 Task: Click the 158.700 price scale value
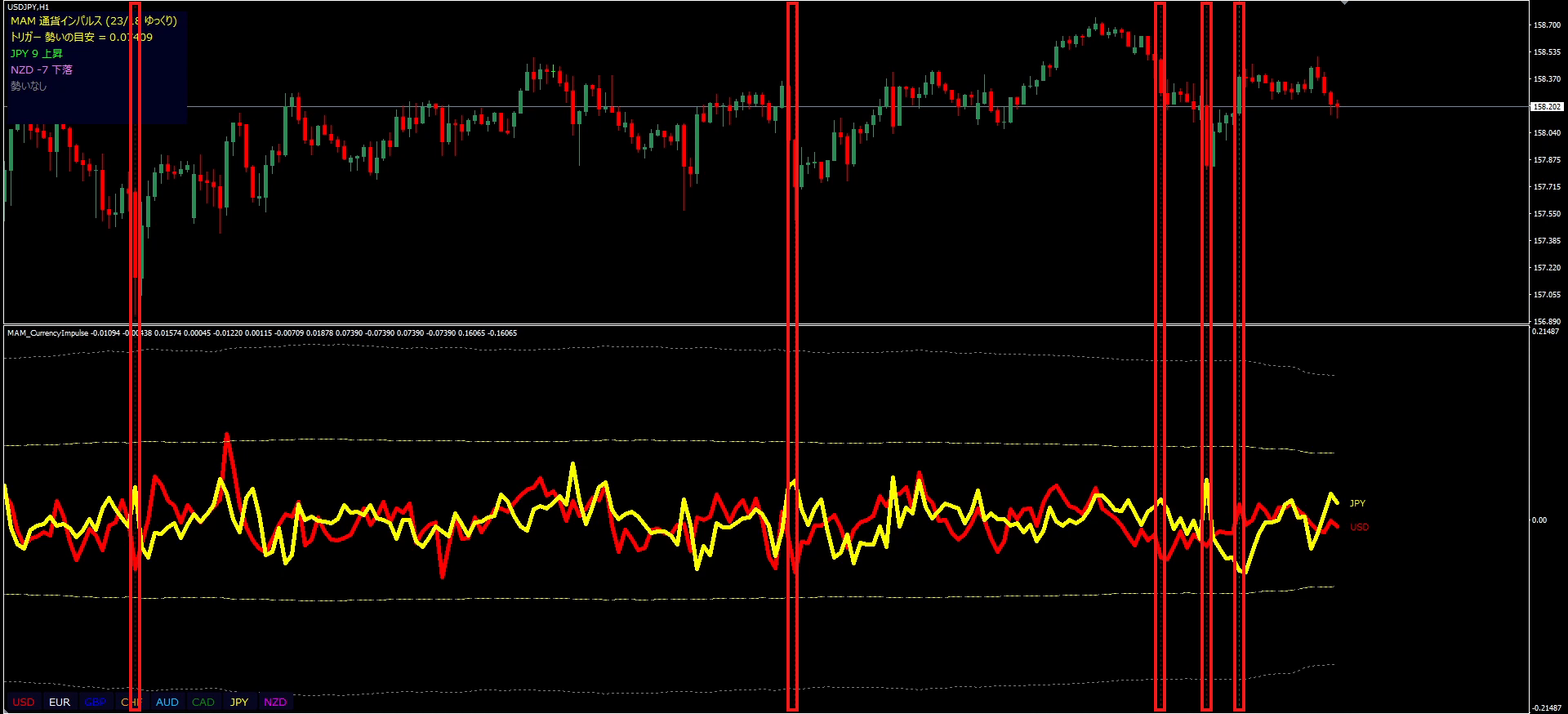click(1548, 25)
